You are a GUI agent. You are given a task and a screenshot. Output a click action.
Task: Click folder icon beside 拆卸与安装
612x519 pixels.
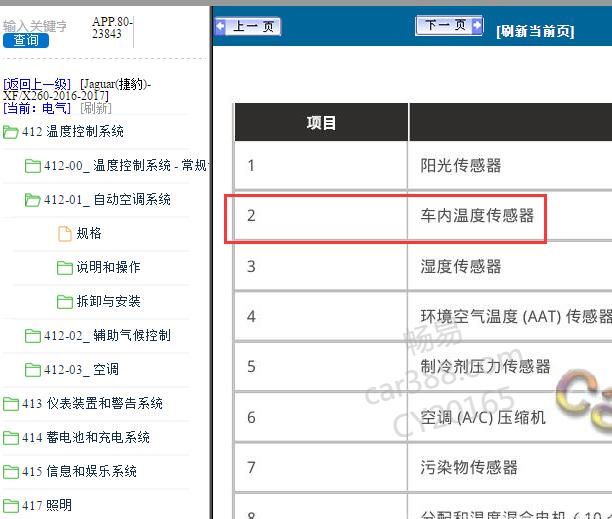pyautogui.click(x=65, y=302)
